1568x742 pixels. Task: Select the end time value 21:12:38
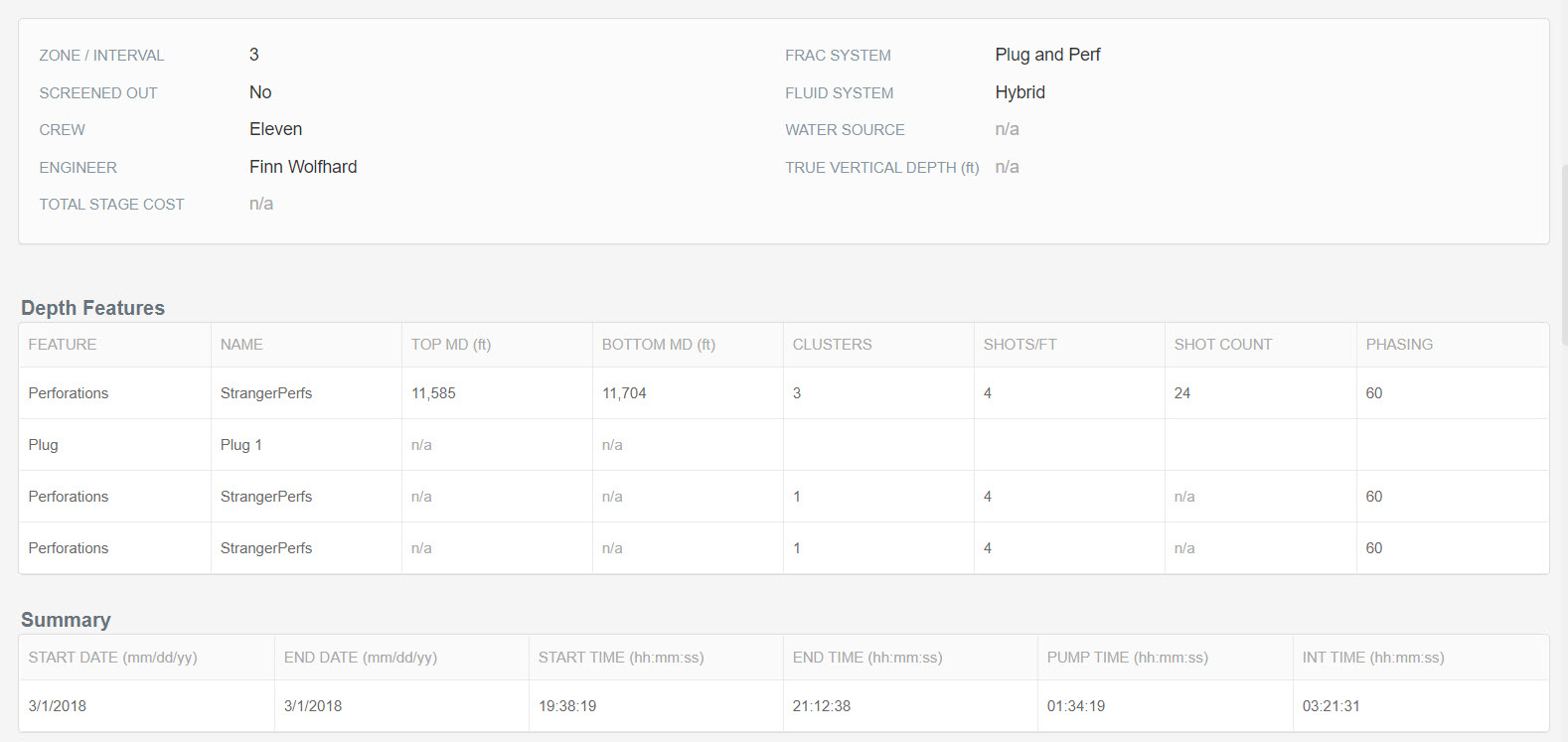822,706
